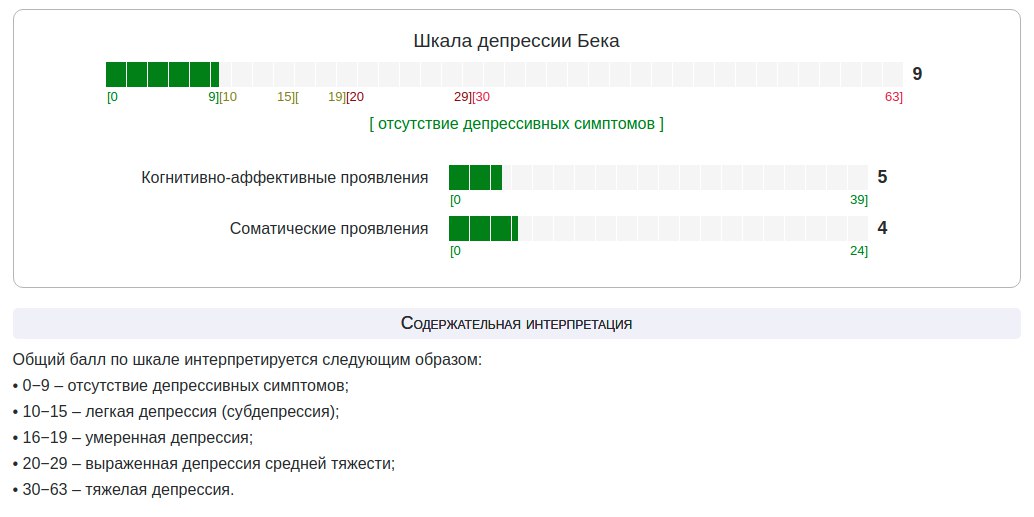Viewport: 1034px width, 517px height.
Task: Click the scale marker '[0' under main bar
Action: pyautogui.click(x=113, y=97)
